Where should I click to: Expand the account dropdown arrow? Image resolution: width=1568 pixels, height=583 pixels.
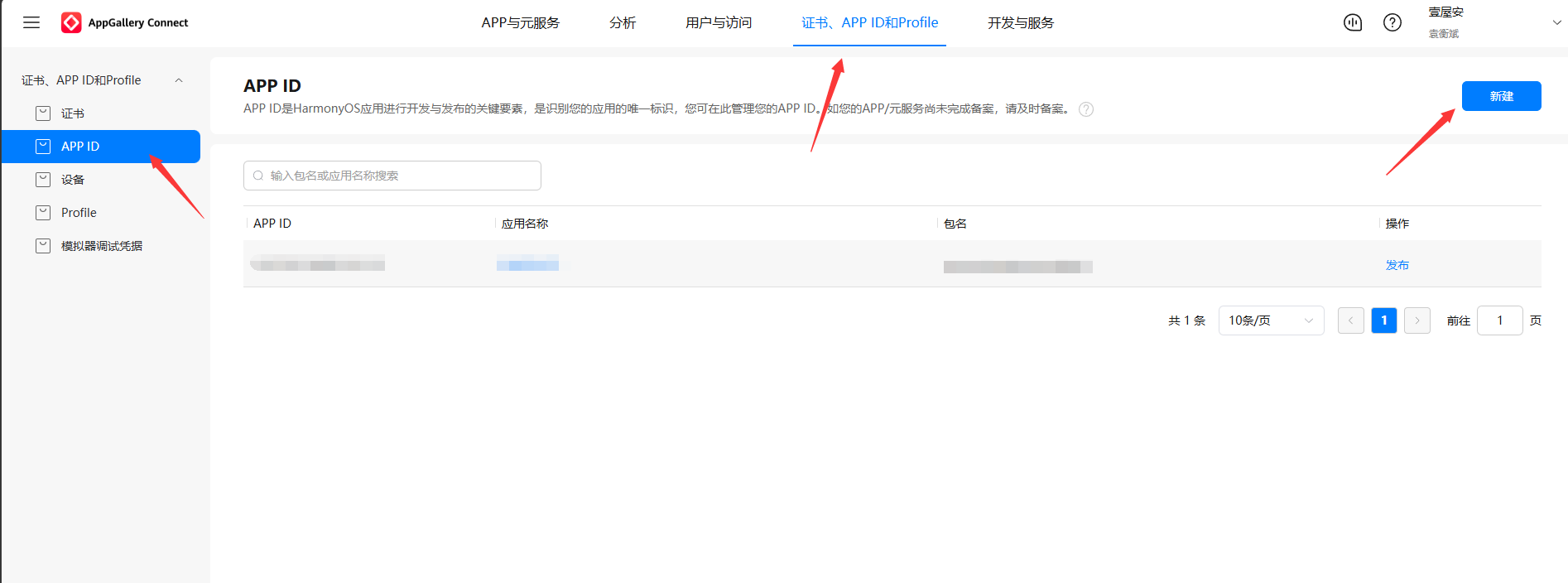point(1556,23)
